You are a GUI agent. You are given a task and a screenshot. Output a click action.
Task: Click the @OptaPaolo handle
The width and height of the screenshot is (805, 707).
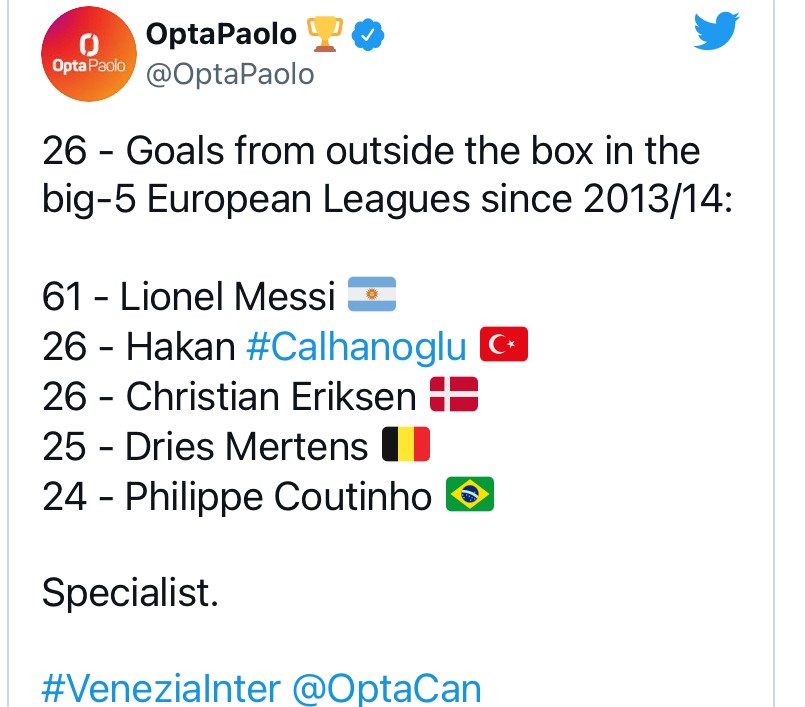coord(230,74)
